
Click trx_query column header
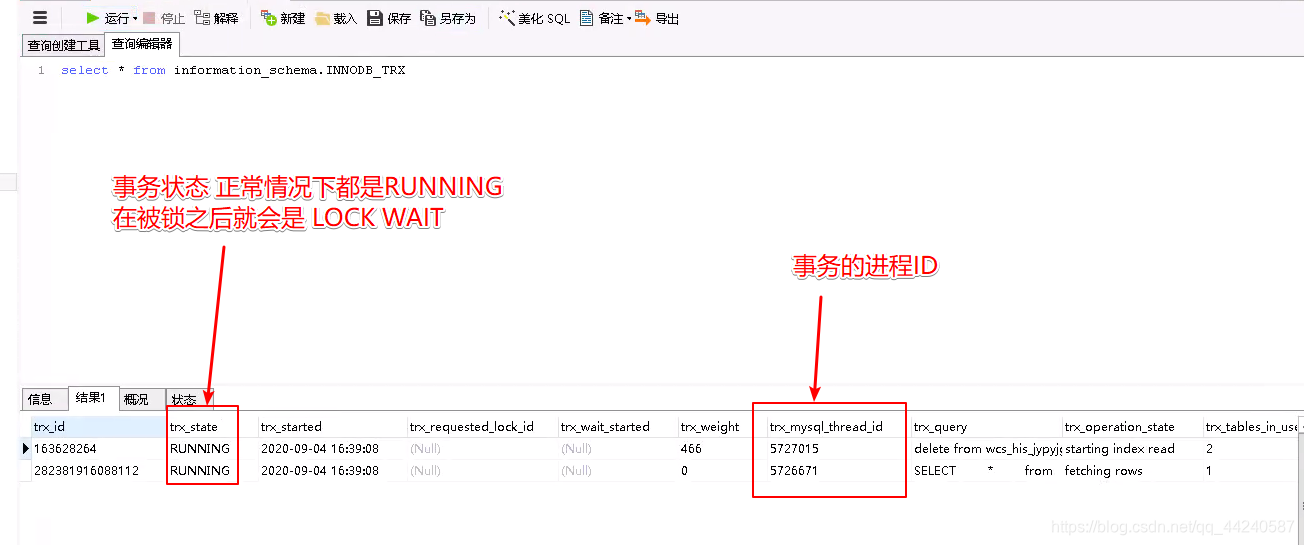tap(985, 427)
